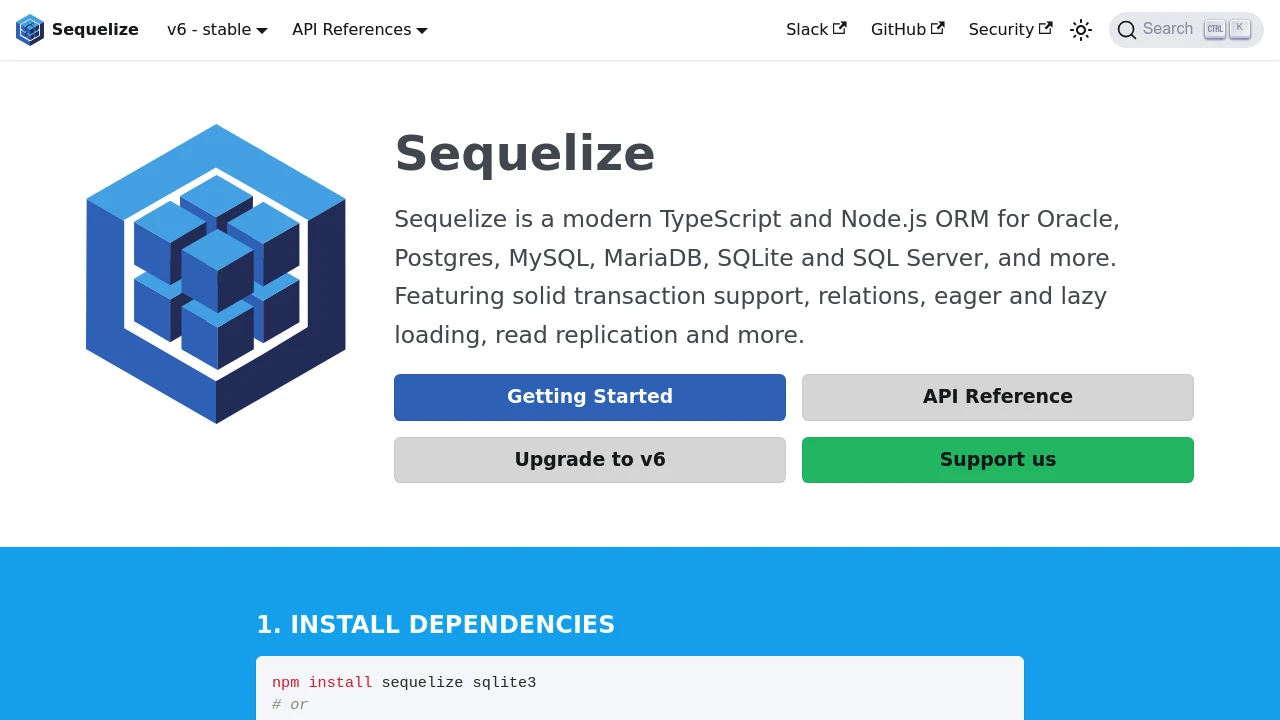Open the GitHub repository icon
Viewport: 1280px width, 720px height.
[938, 28]
